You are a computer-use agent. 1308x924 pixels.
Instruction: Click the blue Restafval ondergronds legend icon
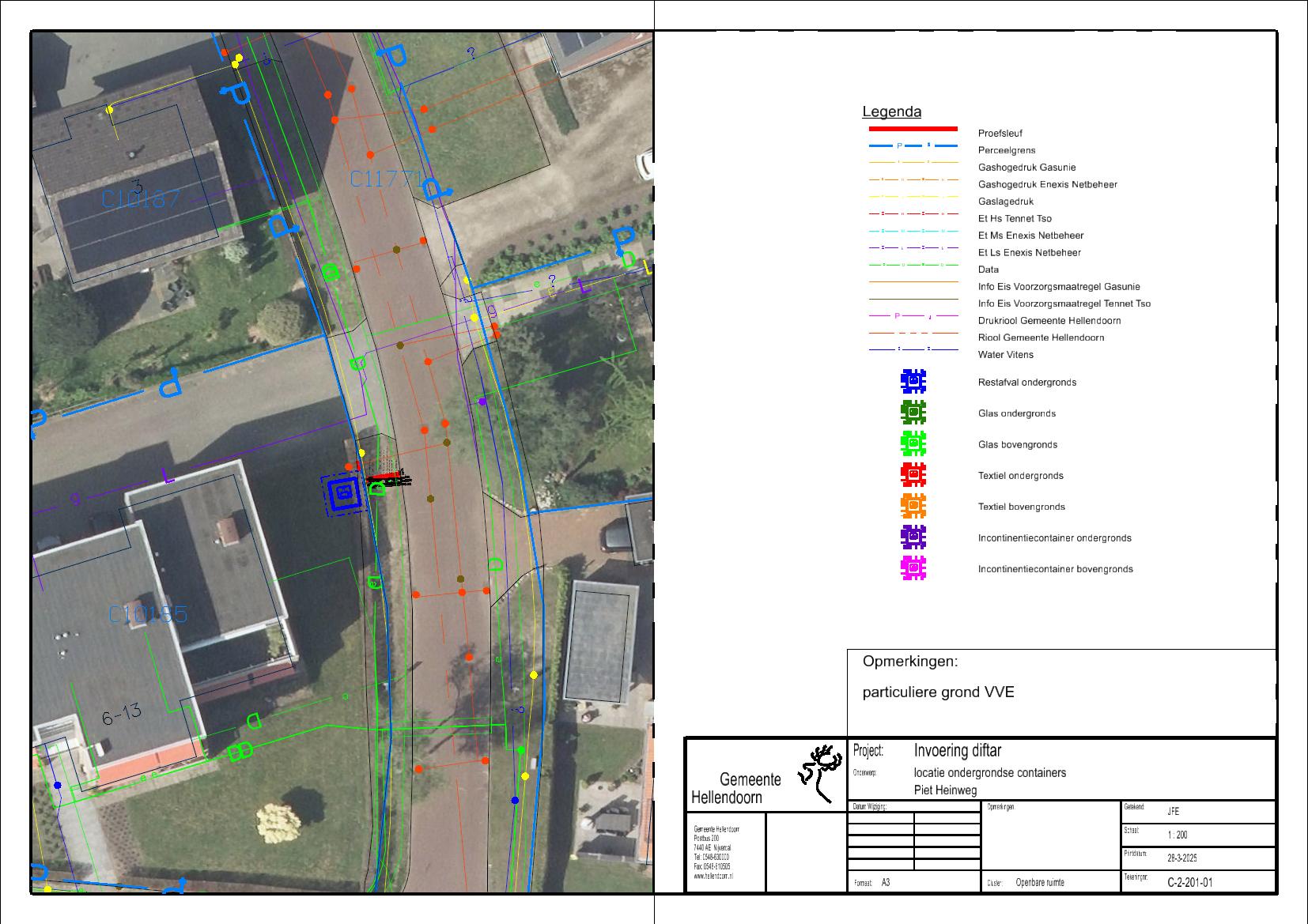[x=913, y=382]
